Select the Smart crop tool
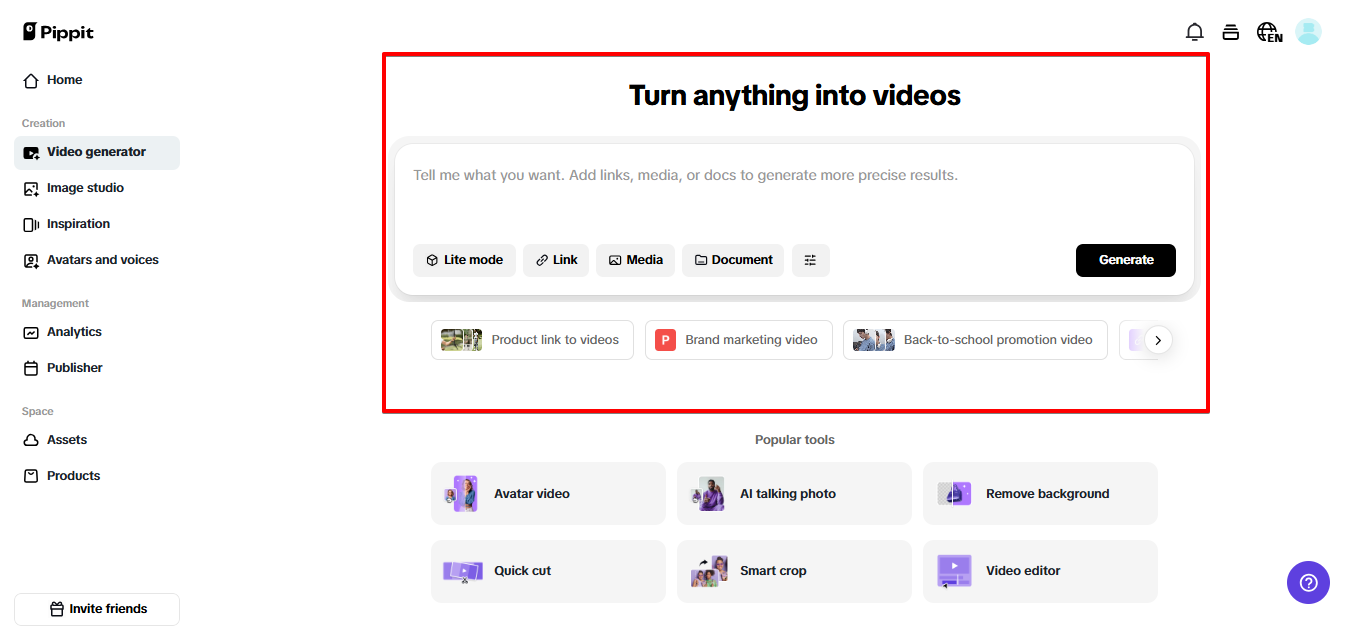 tap(793, 571)
